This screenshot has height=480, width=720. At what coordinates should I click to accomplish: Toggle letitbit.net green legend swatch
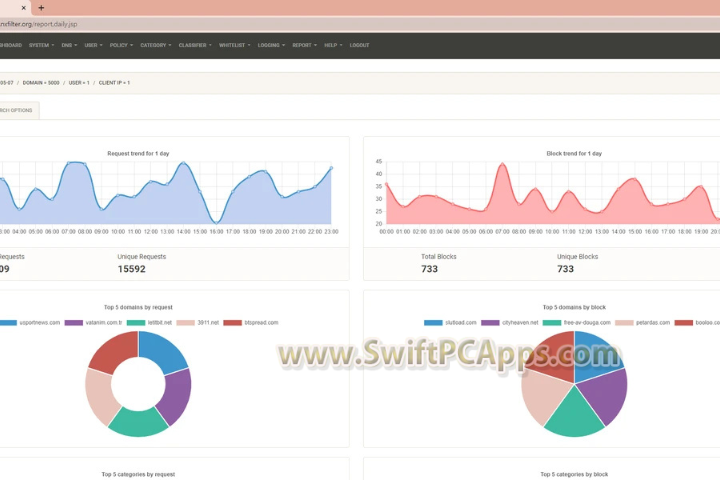[x=136, y=323]
